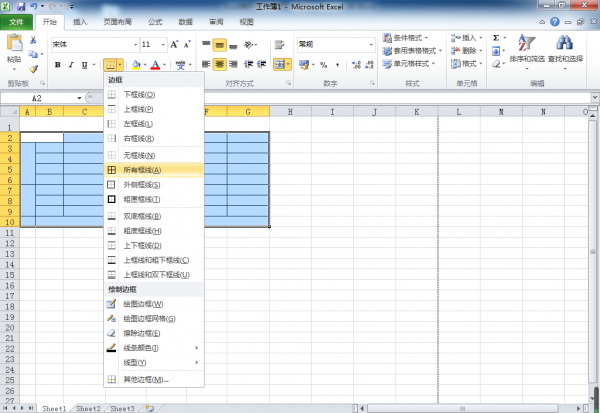Apply the red Font Color

point(155,65)
